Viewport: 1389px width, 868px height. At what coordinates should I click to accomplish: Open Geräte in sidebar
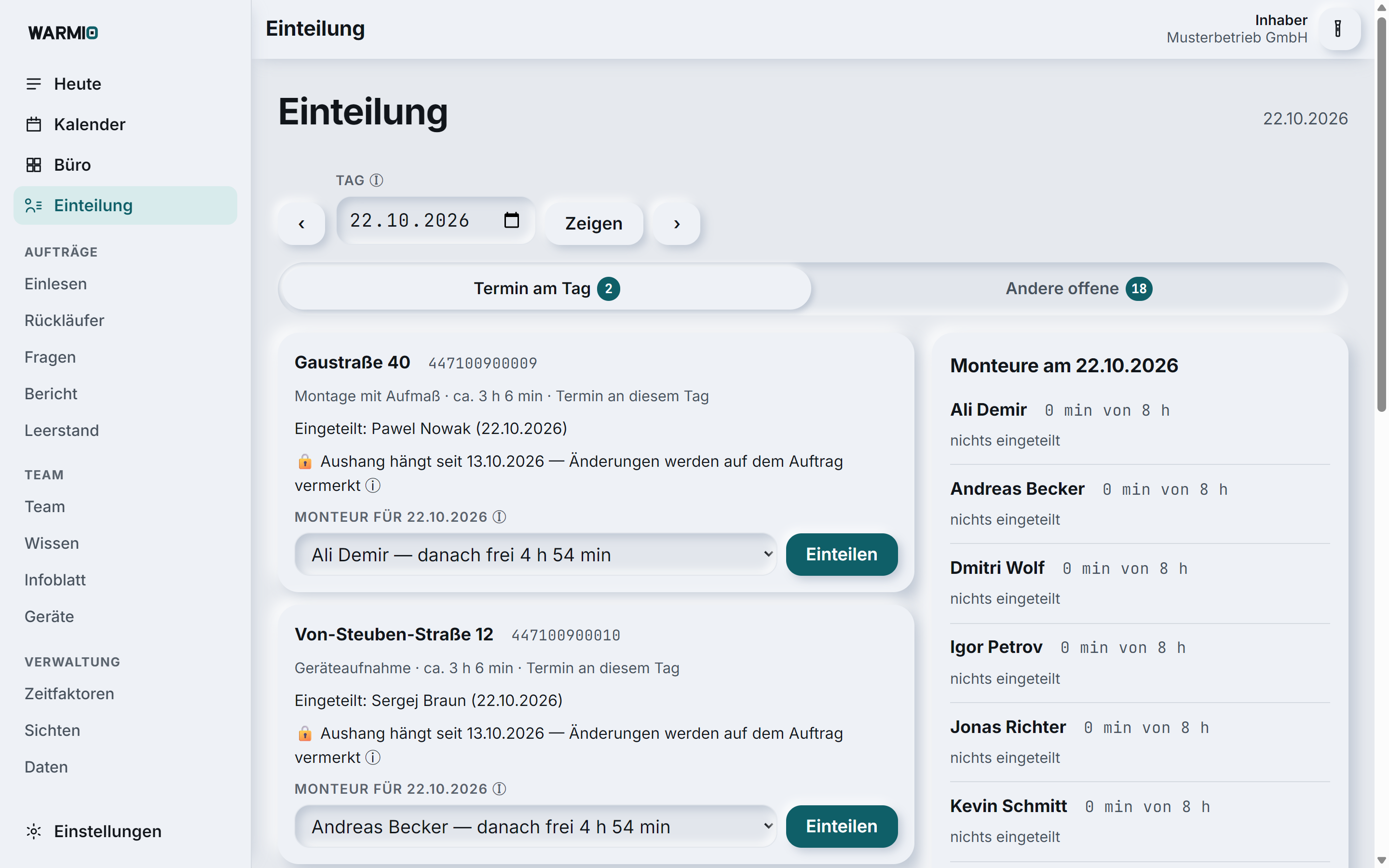(49, 616)
